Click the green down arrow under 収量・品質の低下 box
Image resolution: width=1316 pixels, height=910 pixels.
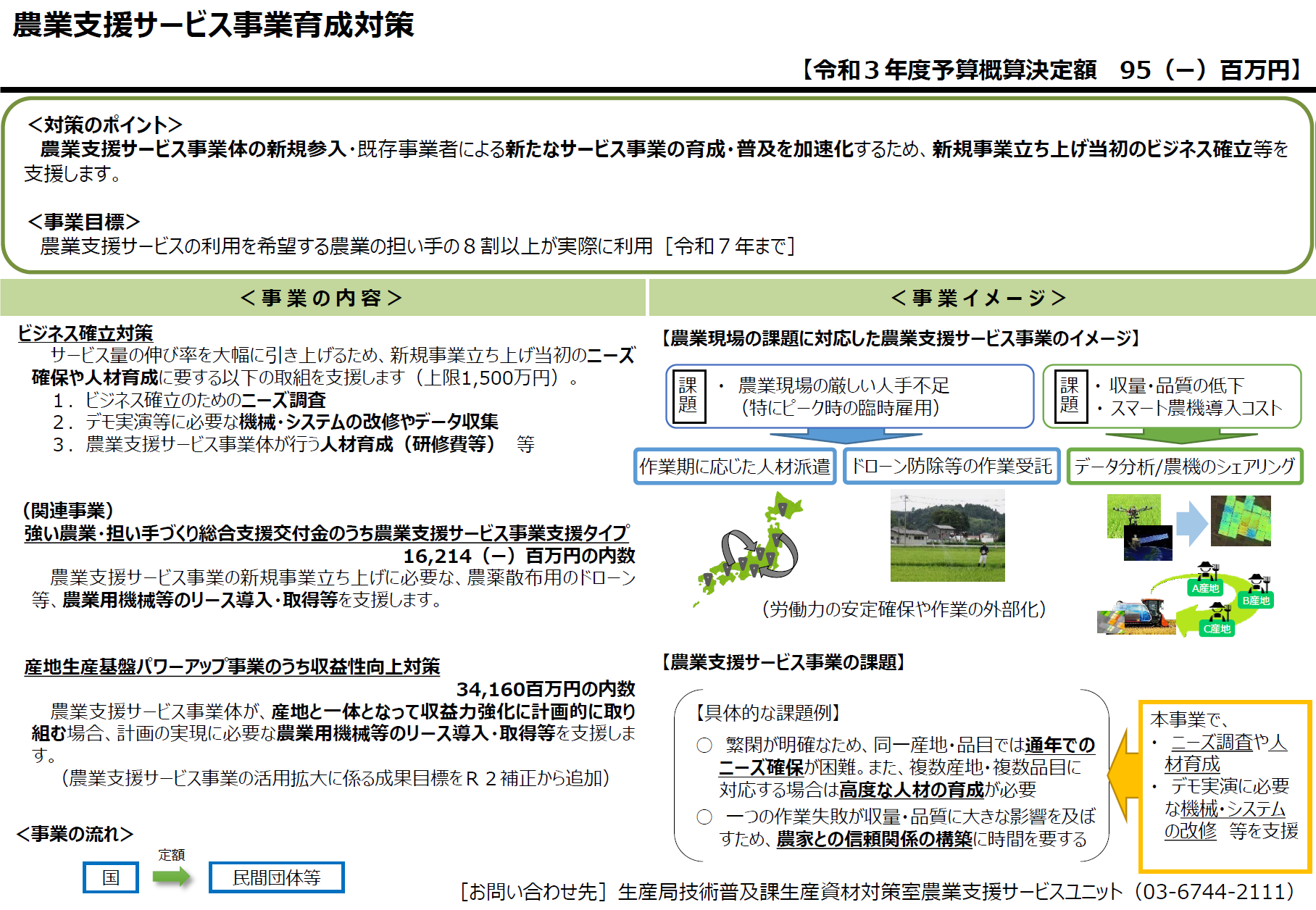click(1180, 435)
